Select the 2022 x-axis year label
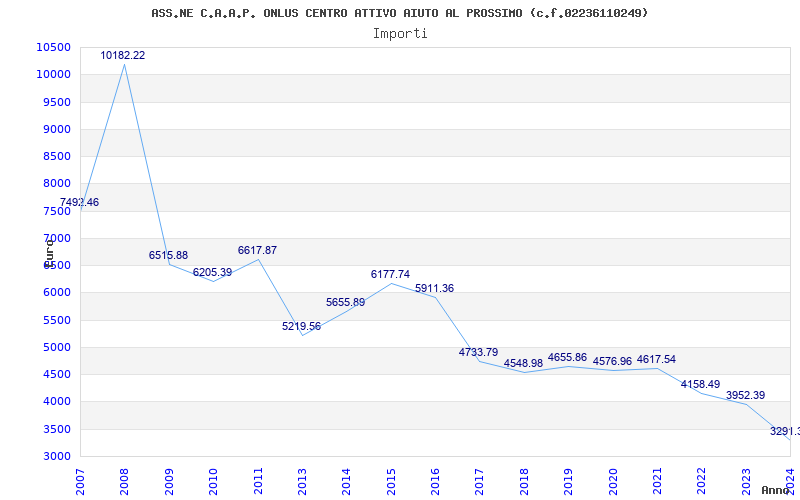 pyautogui.click(x=702, y=481)
